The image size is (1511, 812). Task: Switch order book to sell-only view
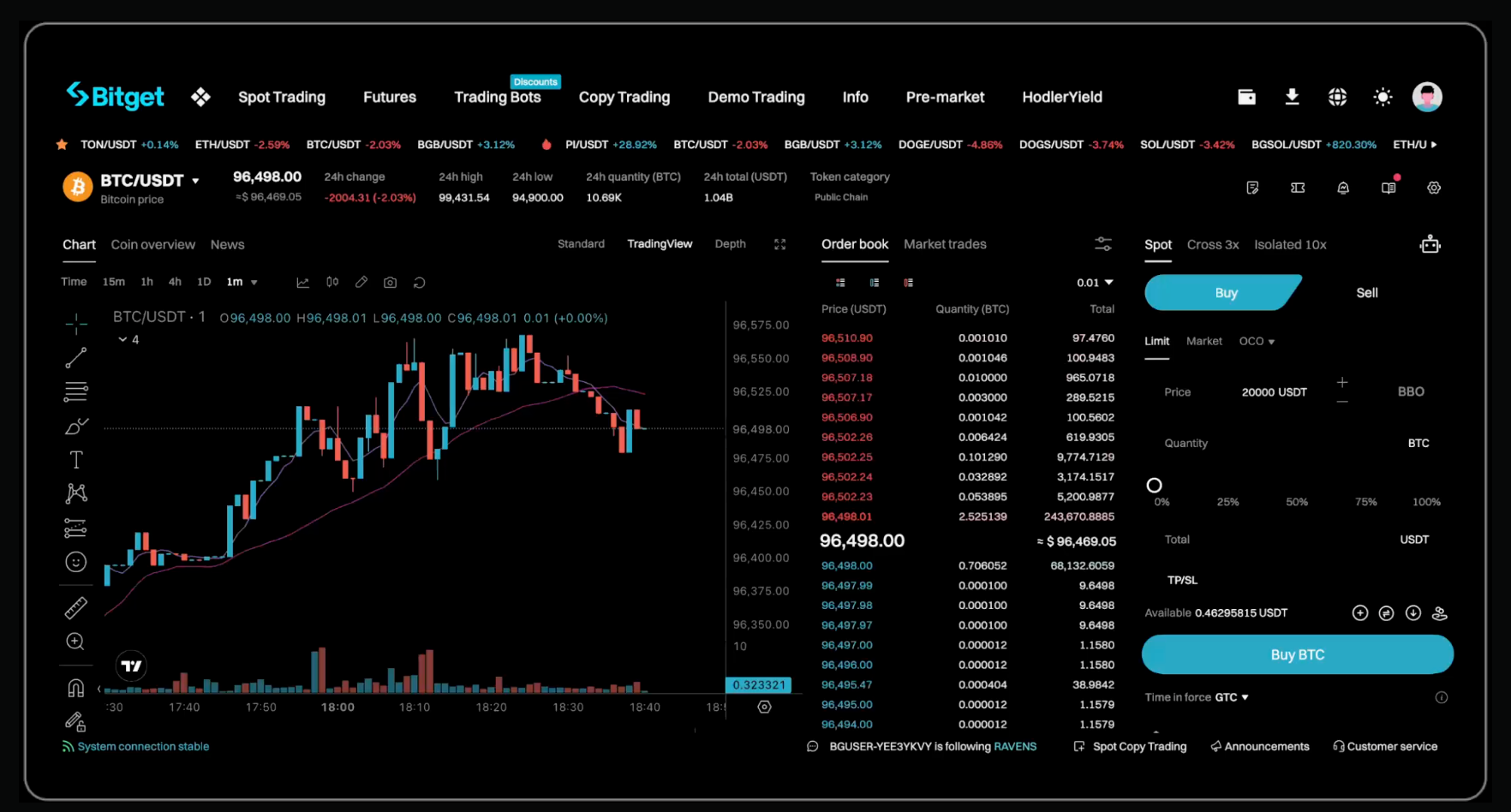[x=909, y=283]
